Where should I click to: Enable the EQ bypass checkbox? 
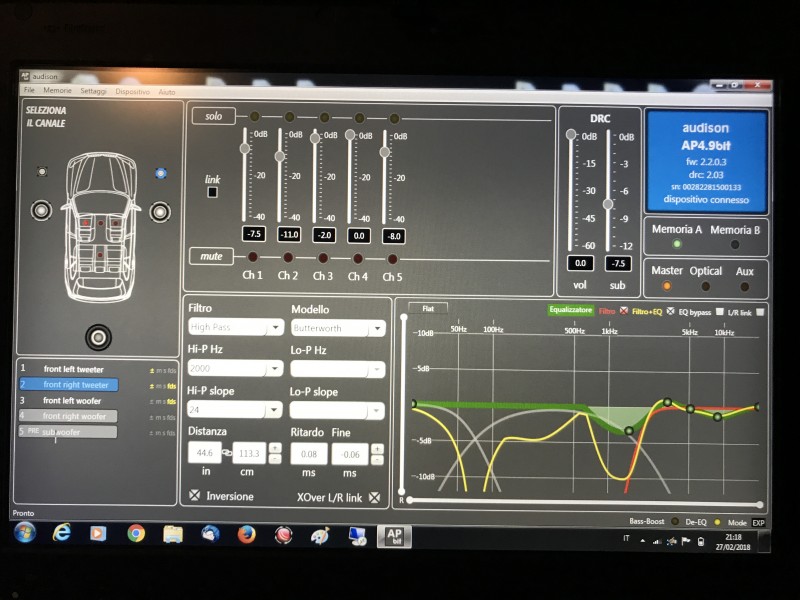tap(719, 311)
